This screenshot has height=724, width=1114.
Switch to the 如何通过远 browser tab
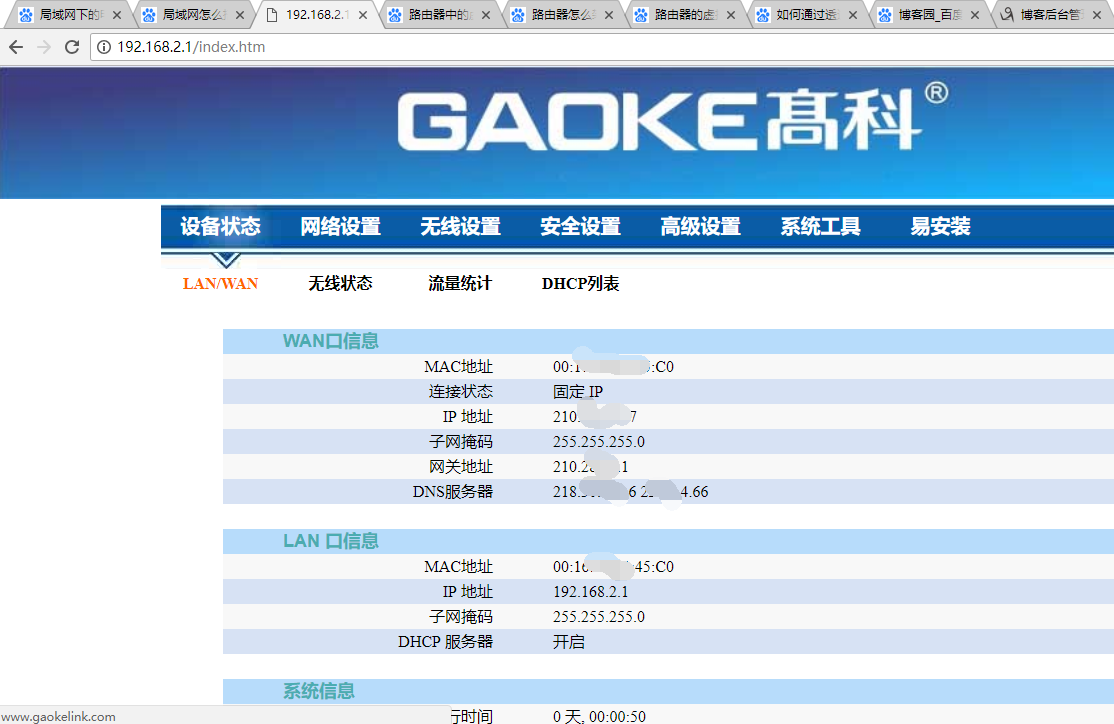click(808, 14)
